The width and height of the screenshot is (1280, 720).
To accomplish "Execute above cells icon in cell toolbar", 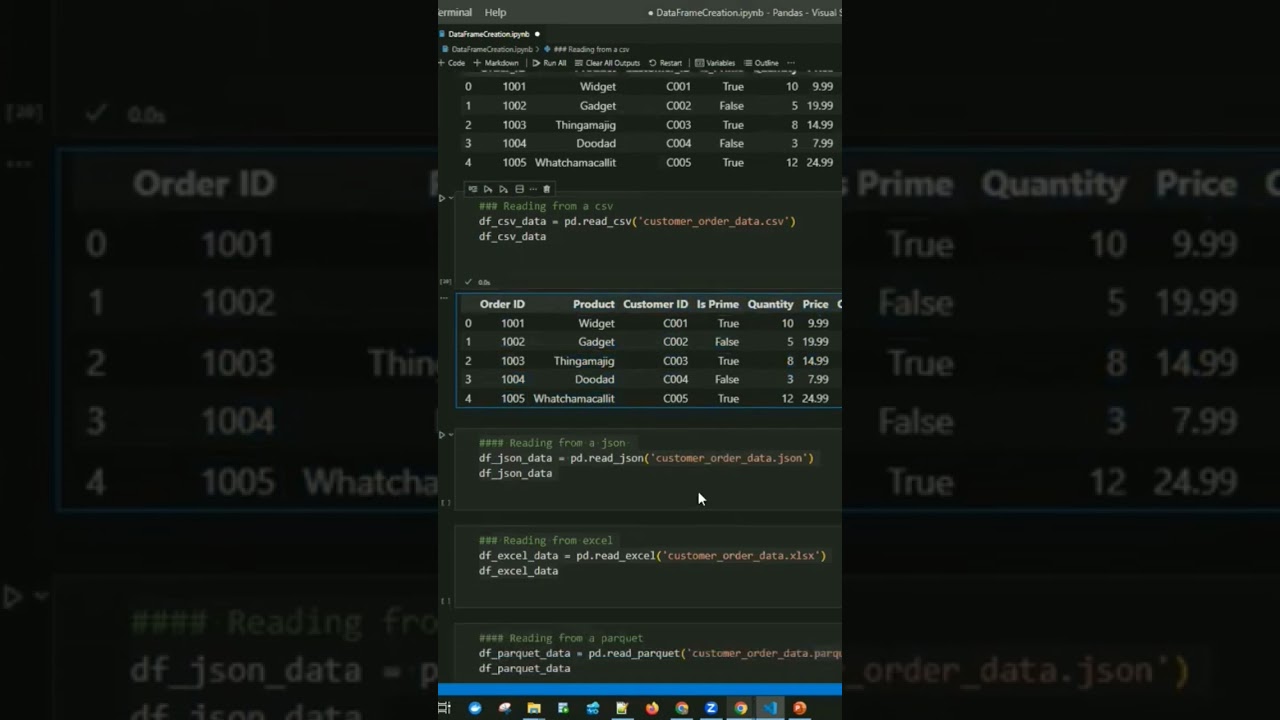I will click(x=488, y=189).
